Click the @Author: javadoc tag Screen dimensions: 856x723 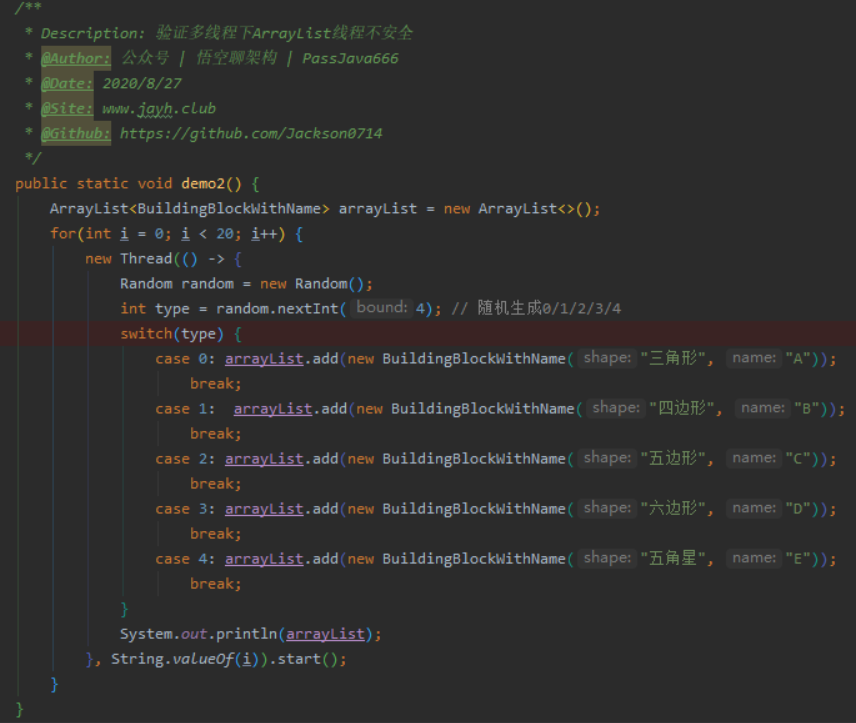pos(76,58)
